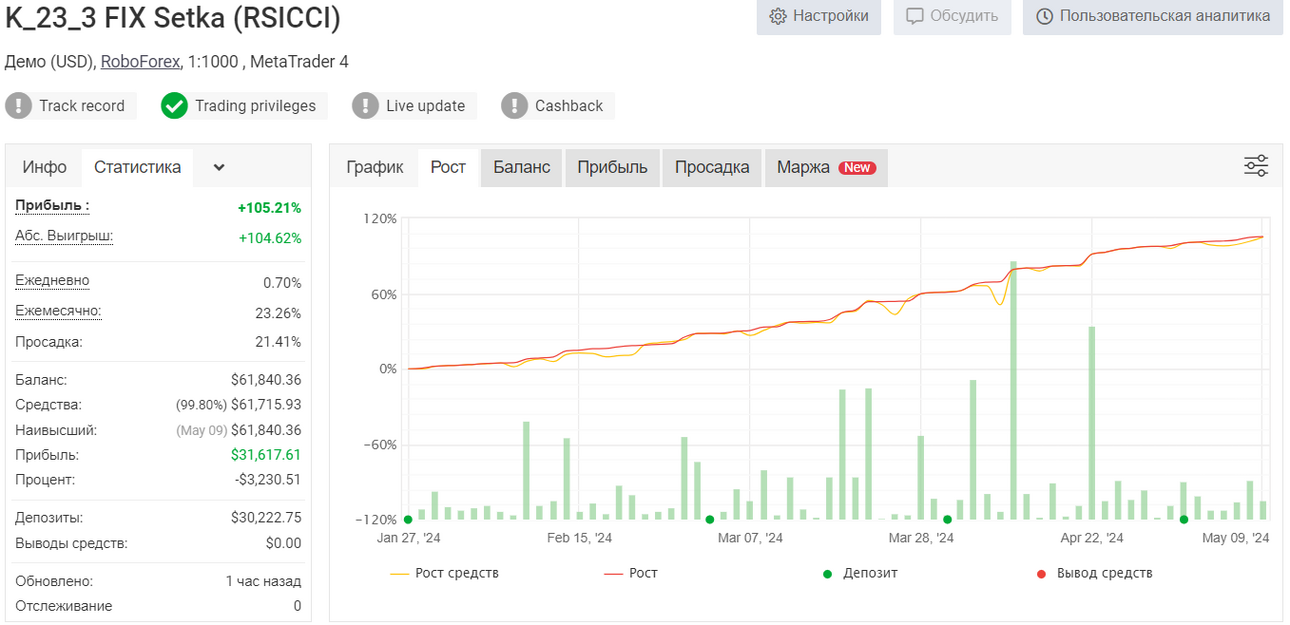Click the Обсудить discuss button
The height and width of the screenshot is (625, 1290).
click(952, 16)
